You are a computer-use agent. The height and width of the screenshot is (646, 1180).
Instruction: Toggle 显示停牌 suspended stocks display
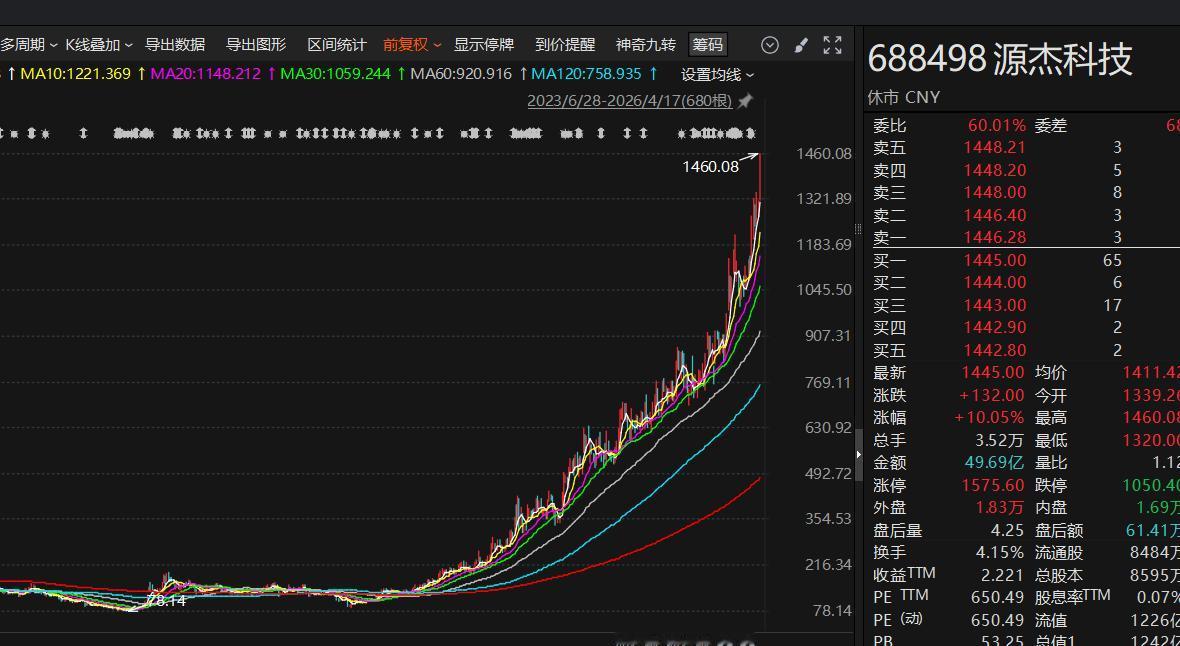tap(483, 44)
